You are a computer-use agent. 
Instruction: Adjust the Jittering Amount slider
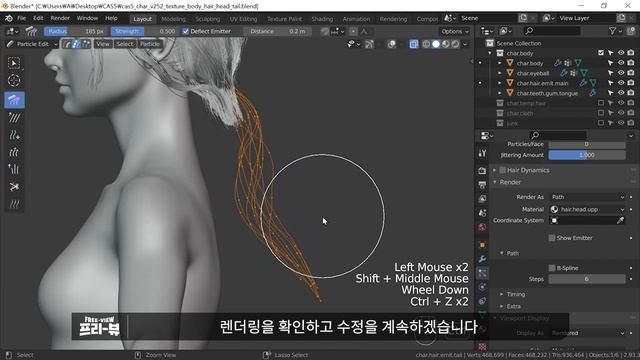[x=587, y=155]
